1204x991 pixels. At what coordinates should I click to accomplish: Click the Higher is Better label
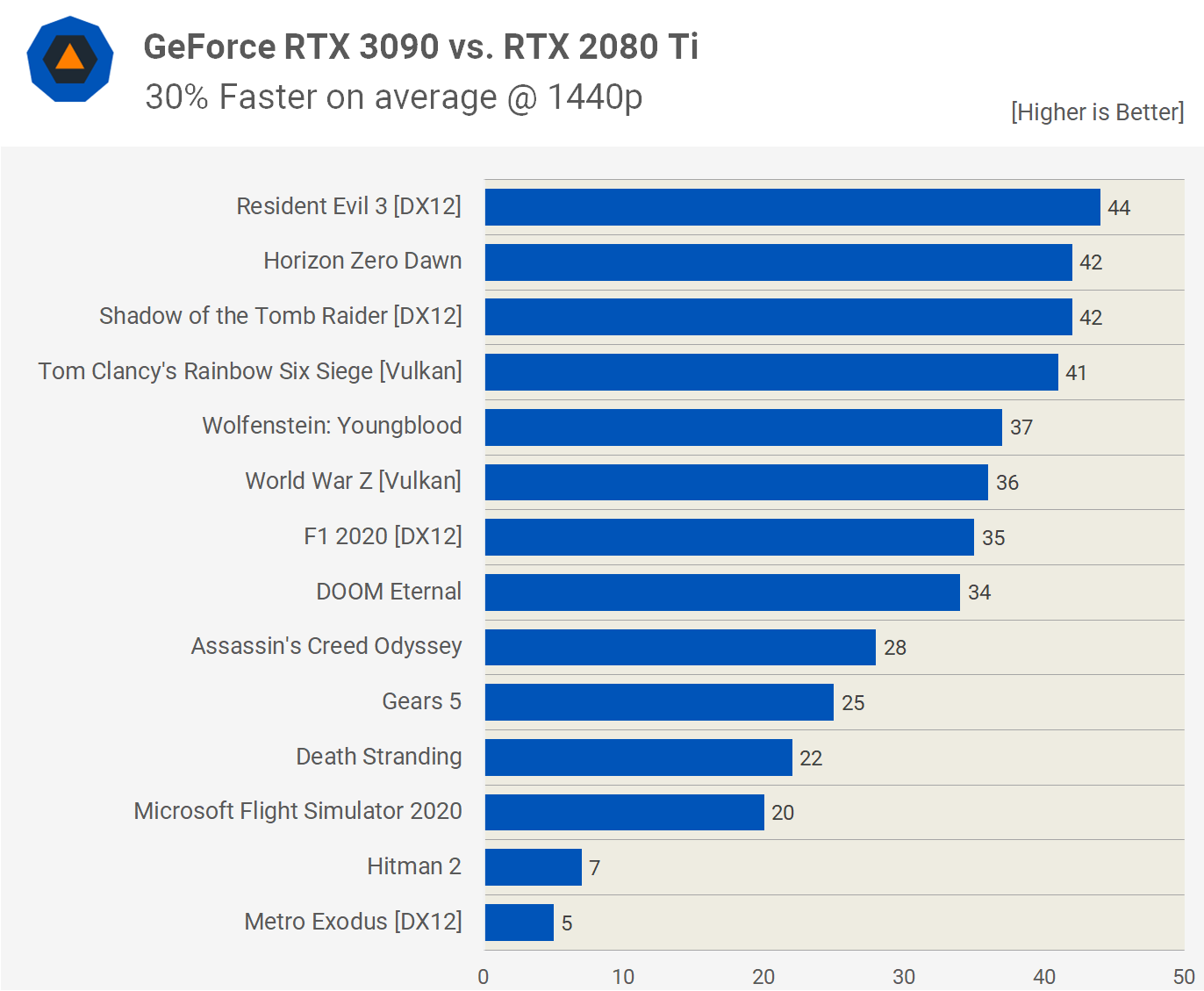click(x=1097, y=112)
